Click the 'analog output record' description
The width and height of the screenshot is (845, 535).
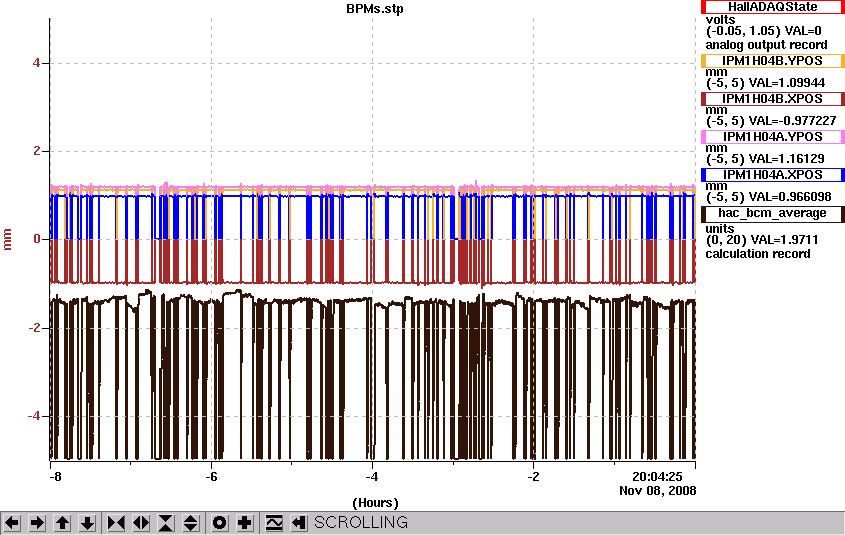click(x=766, y=45)
